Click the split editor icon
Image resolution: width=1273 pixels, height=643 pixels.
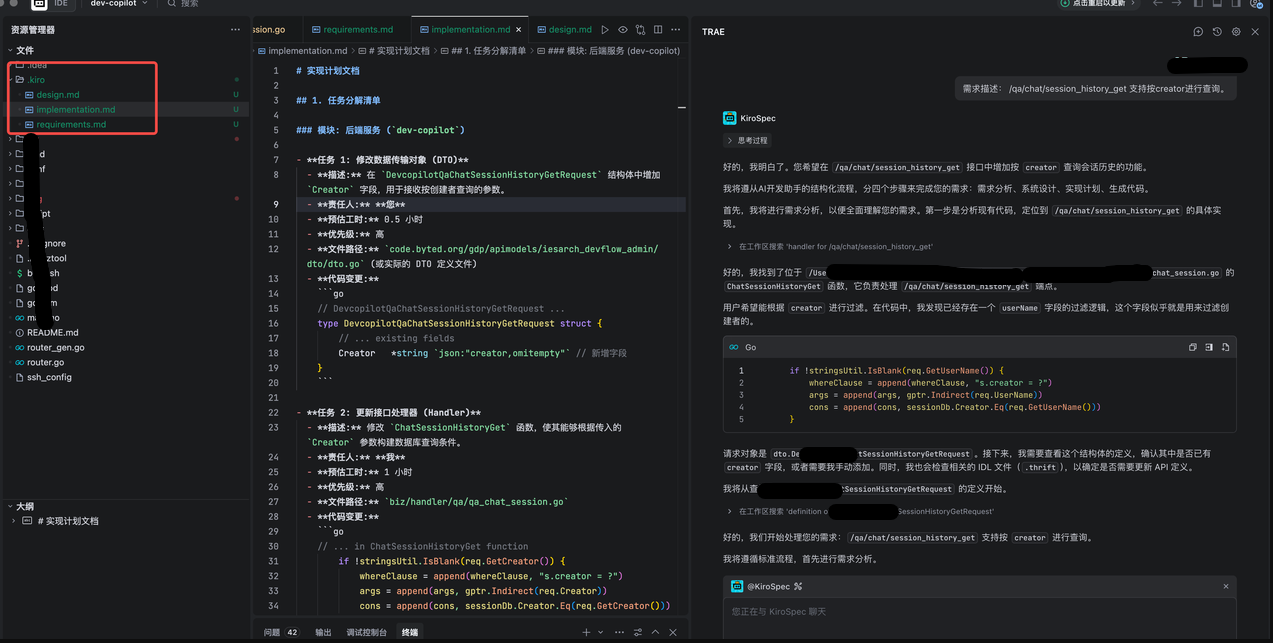pos(658,30)
